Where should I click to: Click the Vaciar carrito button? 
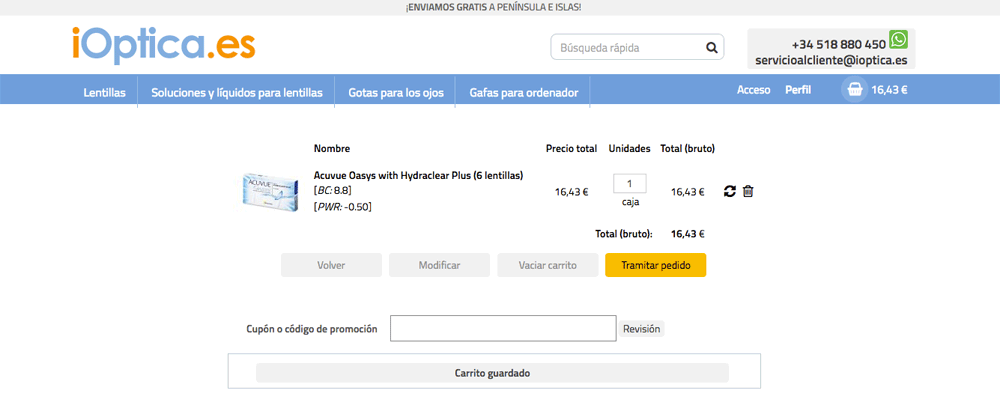(x=548, y=265)
